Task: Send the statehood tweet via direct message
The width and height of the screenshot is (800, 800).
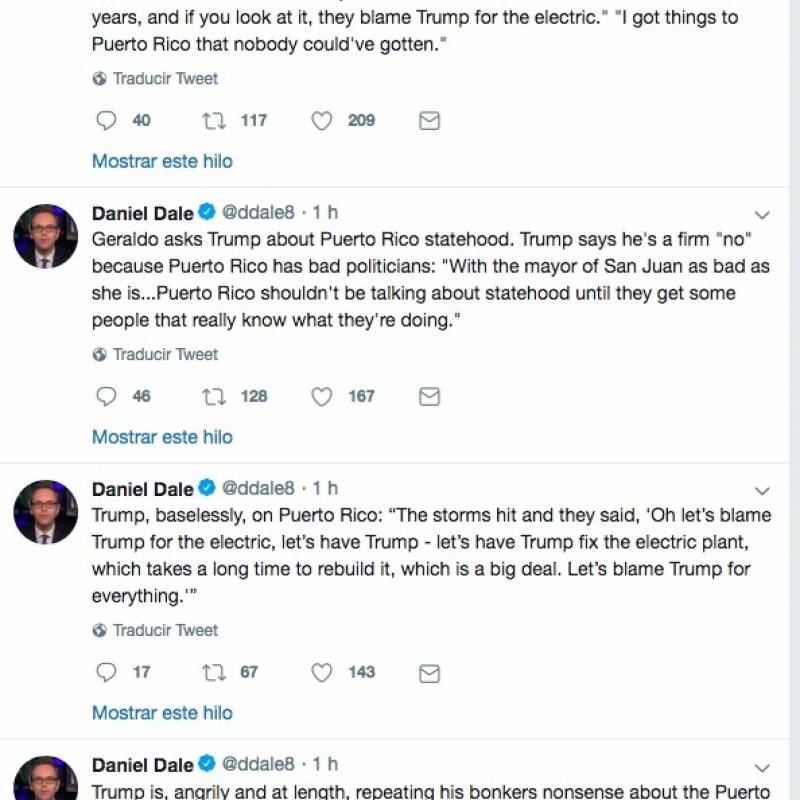Action: [429, 396]
